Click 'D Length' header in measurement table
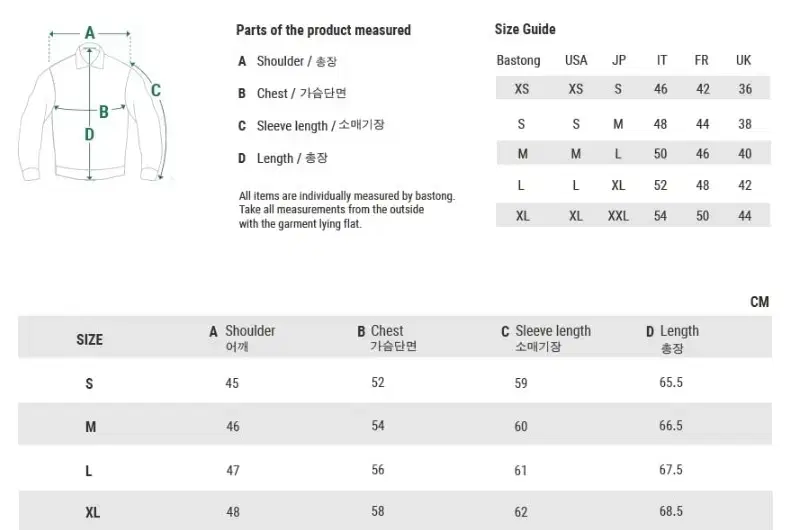The image size is (806, 530). click(x=672, y=331)
